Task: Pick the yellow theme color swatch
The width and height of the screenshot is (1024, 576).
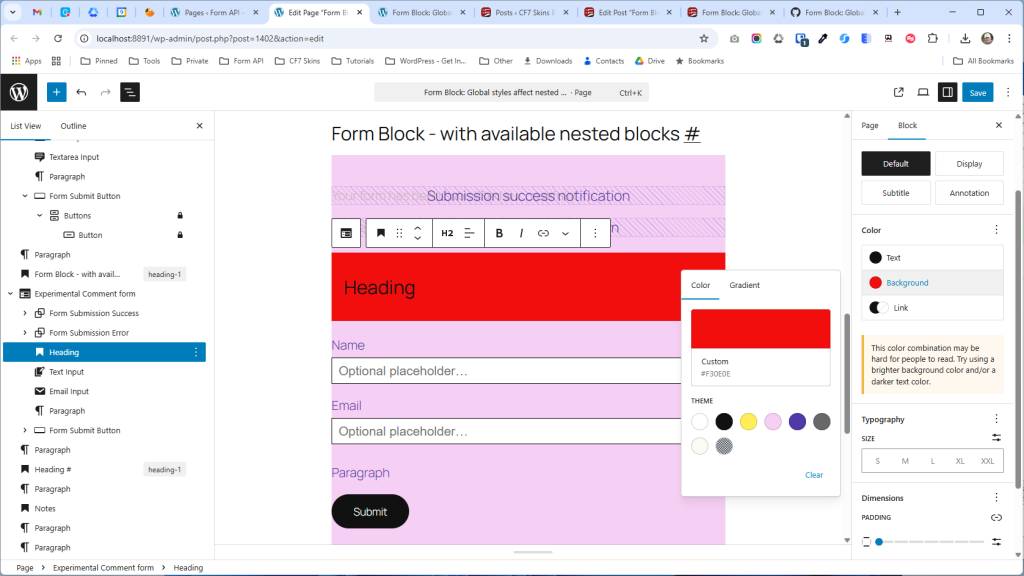Action: pyautogui.click(x=748, y=422)
